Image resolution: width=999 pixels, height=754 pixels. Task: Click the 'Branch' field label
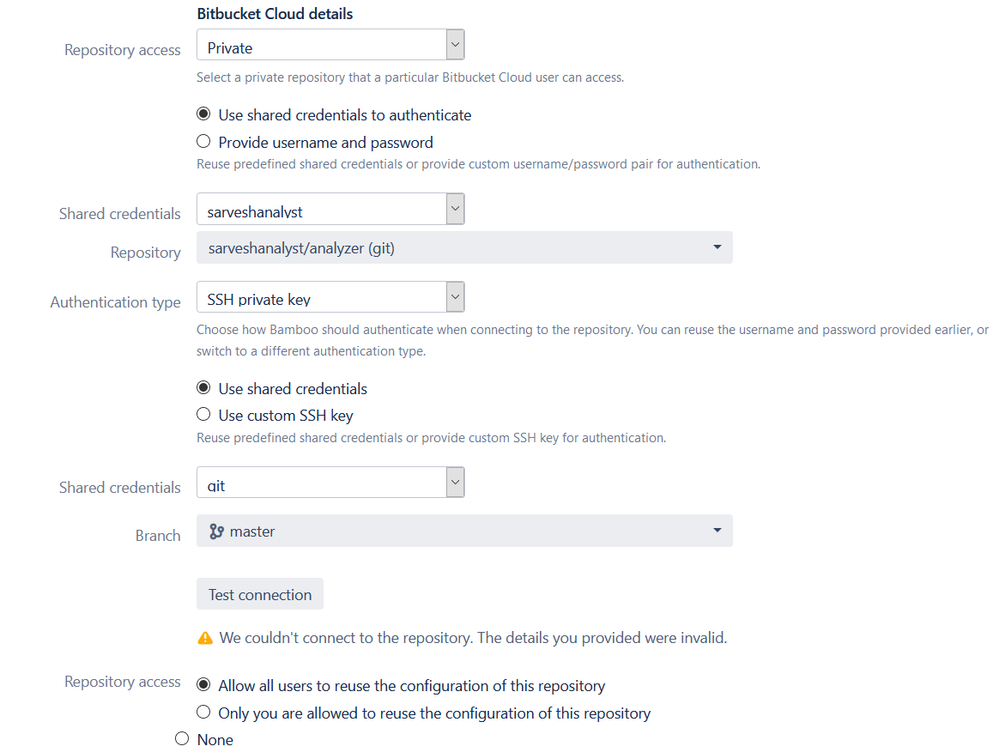[157, 535]
